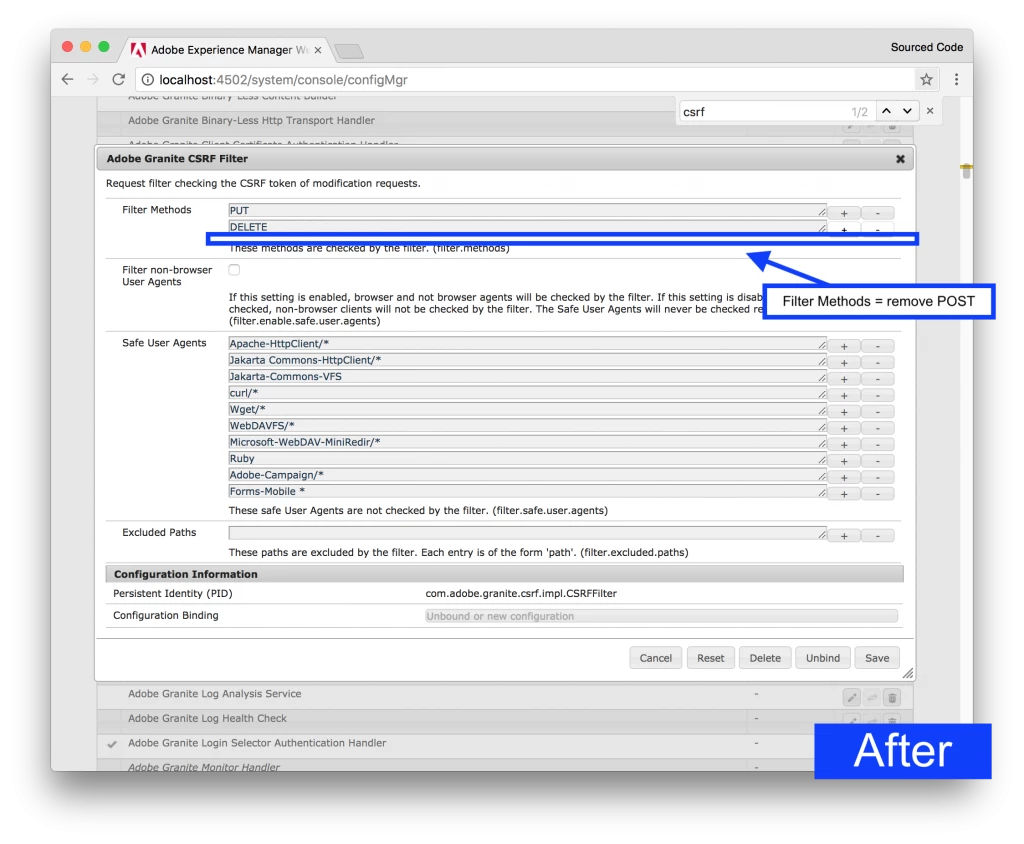Add entry after Adobe-Campaign/* agent
This screenshot has width=1024, height=844.
coord(844,478)
